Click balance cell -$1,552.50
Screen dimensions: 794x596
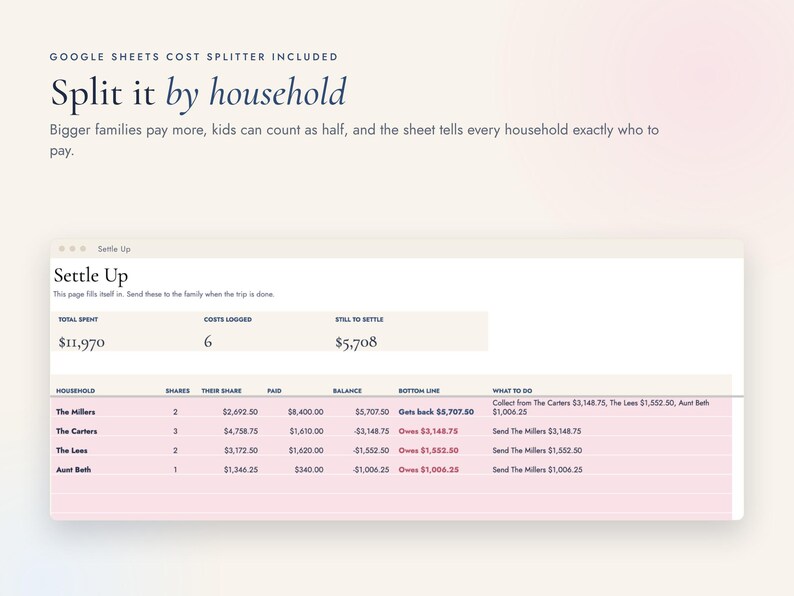click(371, 451)
